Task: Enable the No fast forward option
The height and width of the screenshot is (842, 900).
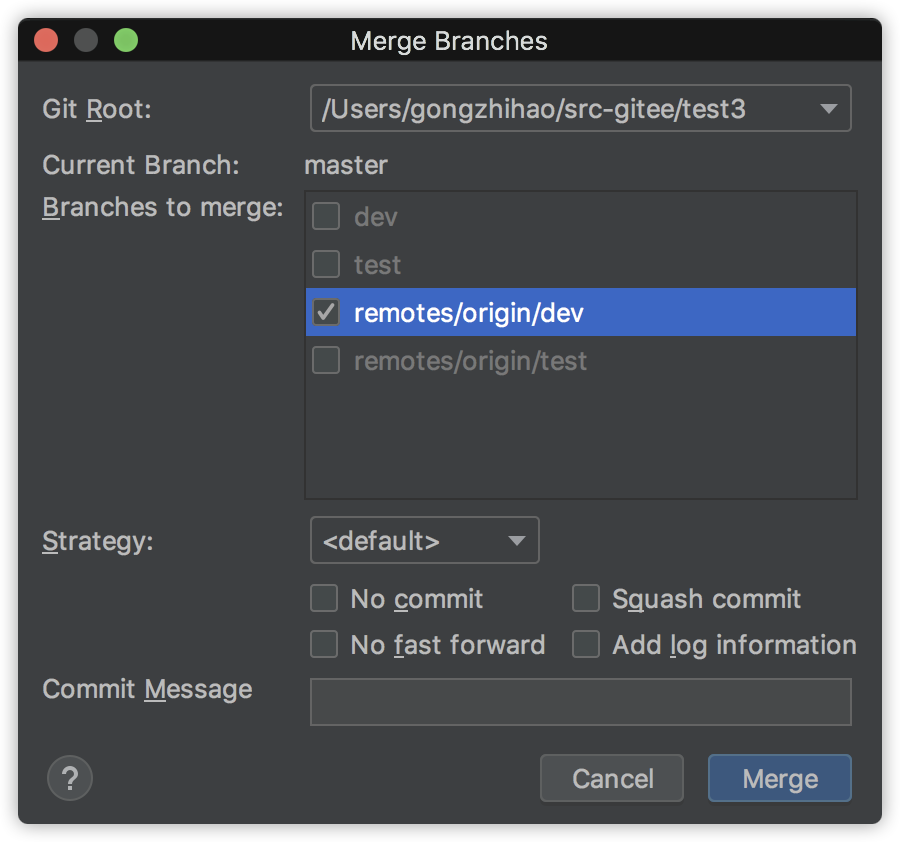Action: tap(324, 645)
